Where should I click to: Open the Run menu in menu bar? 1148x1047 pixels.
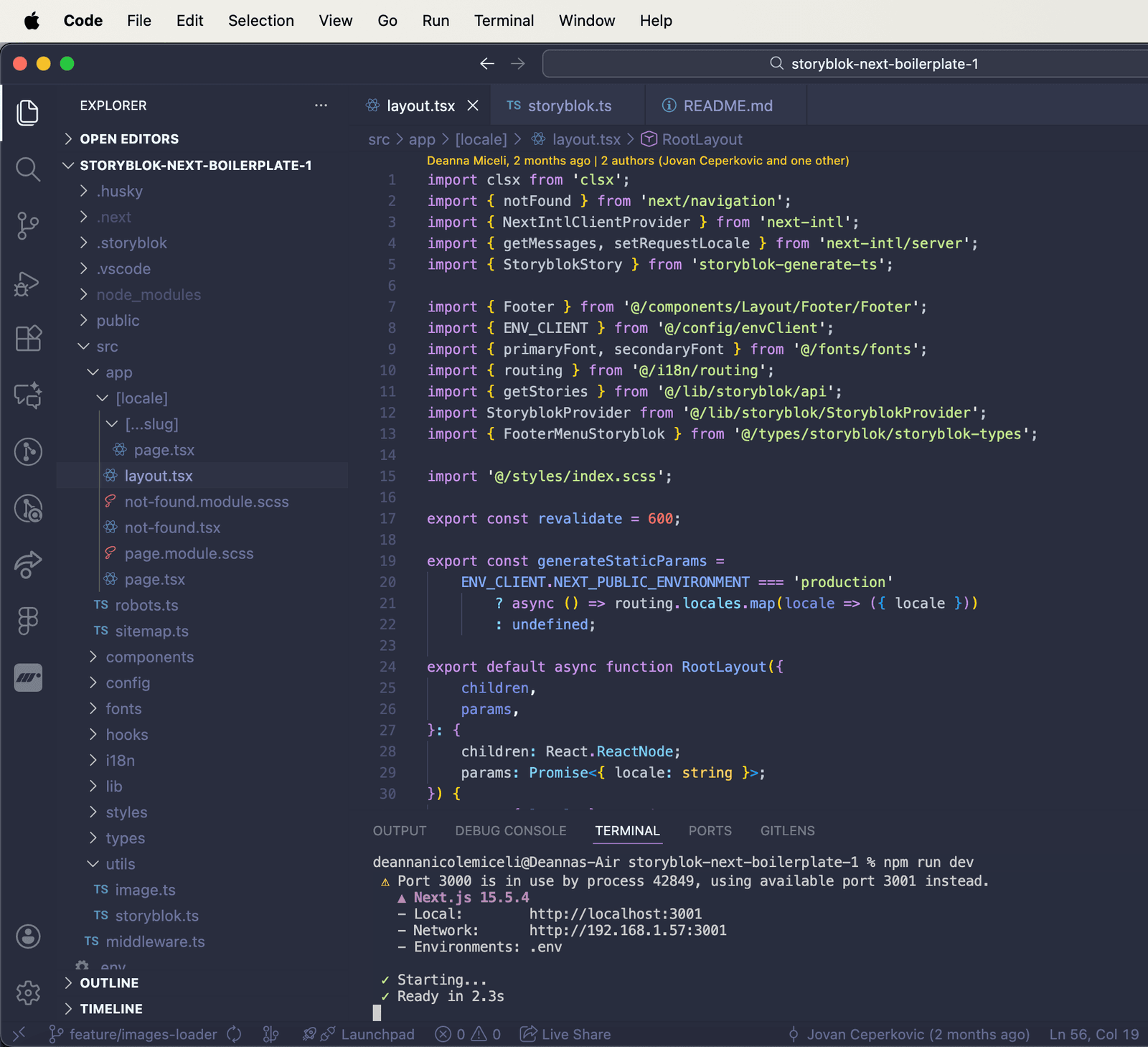(x=436, y=21)
